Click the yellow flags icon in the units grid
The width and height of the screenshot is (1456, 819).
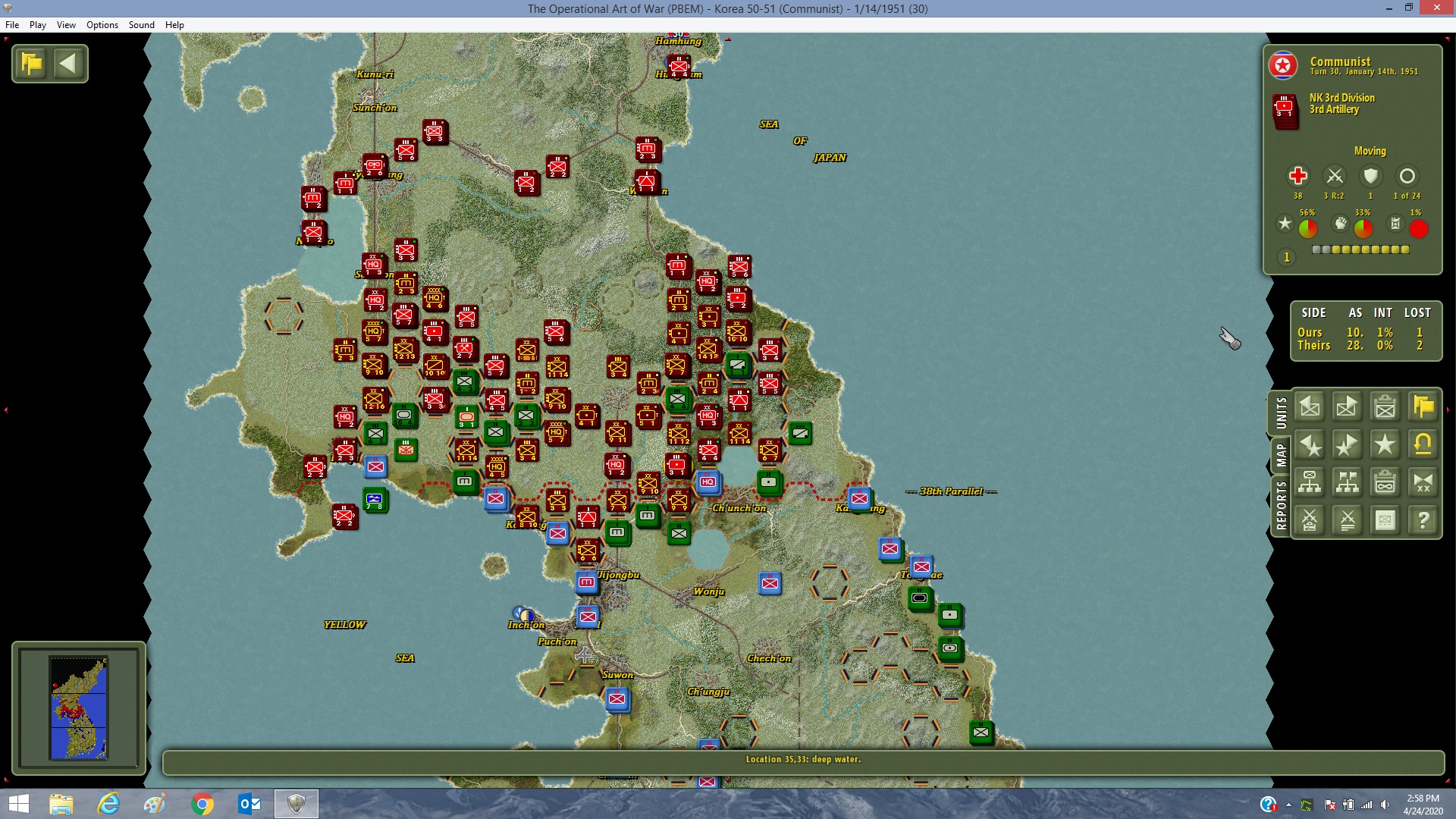tap(1423, 407)
